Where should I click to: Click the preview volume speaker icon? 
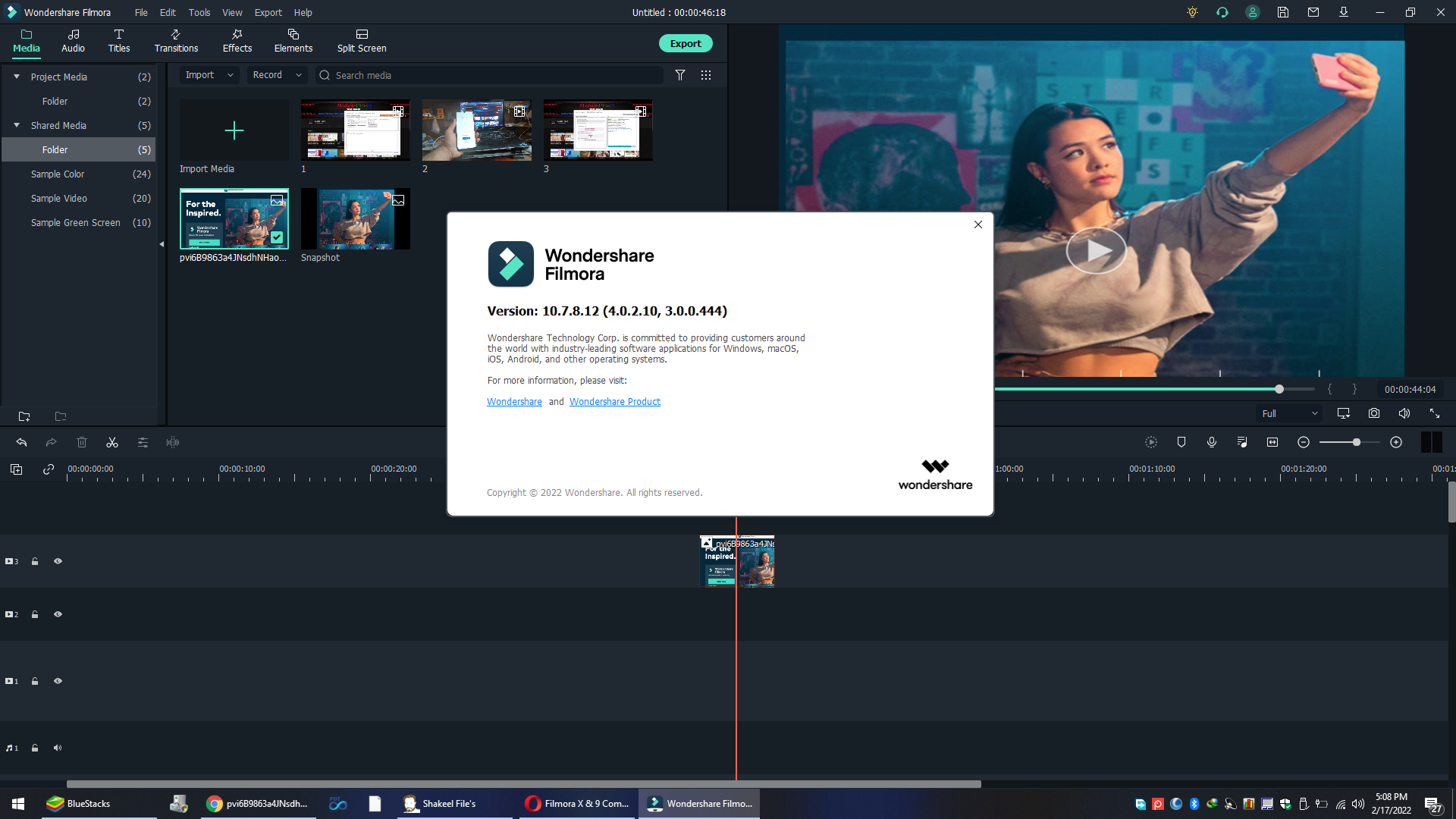(1404, 413)
